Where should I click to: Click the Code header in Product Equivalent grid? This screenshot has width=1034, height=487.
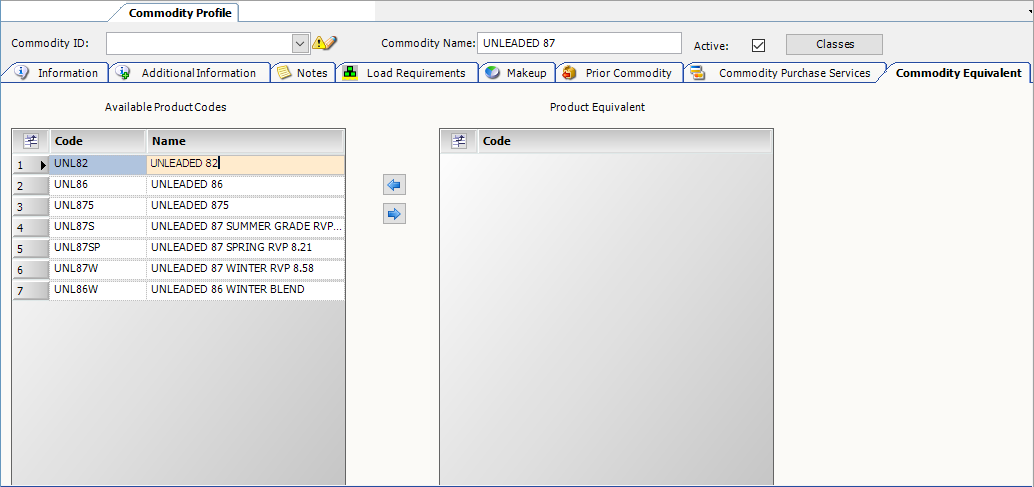coord(624,141)
